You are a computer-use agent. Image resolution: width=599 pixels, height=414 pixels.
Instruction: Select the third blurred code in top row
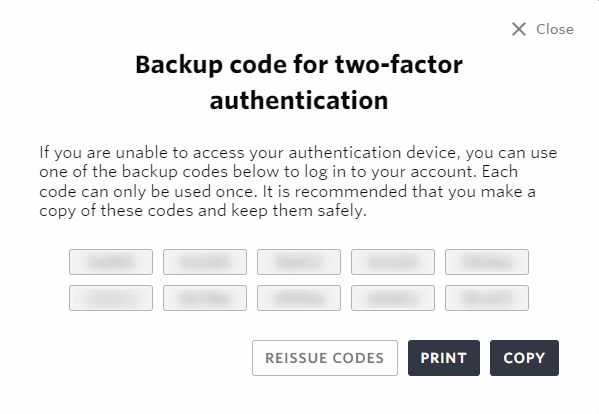pos(299,262)
